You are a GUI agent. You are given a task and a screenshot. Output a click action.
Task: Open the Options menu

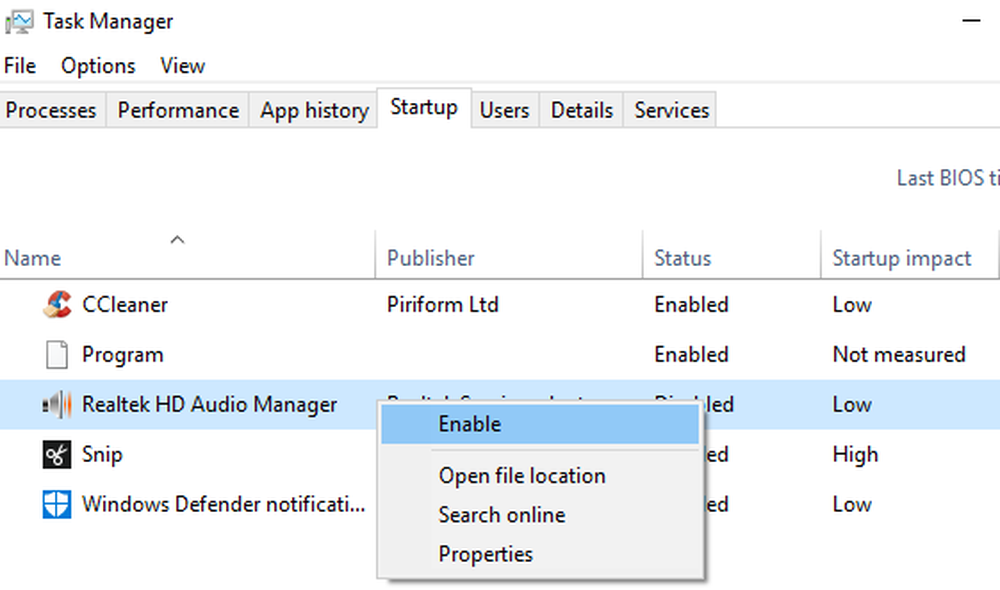pos(98,66)
